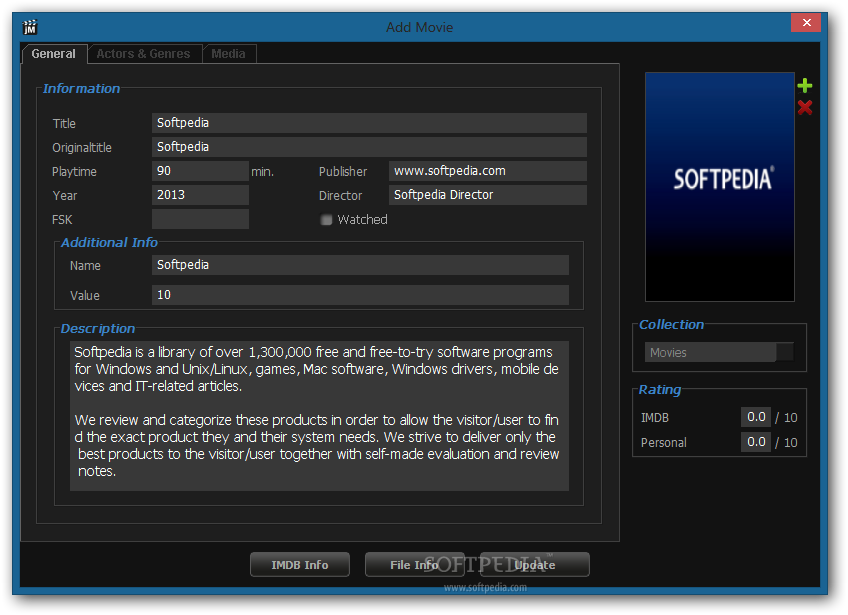Viewport: 848px width, 615px height.
Task: Click the IMDB Info button
Action: click(300, 565)
